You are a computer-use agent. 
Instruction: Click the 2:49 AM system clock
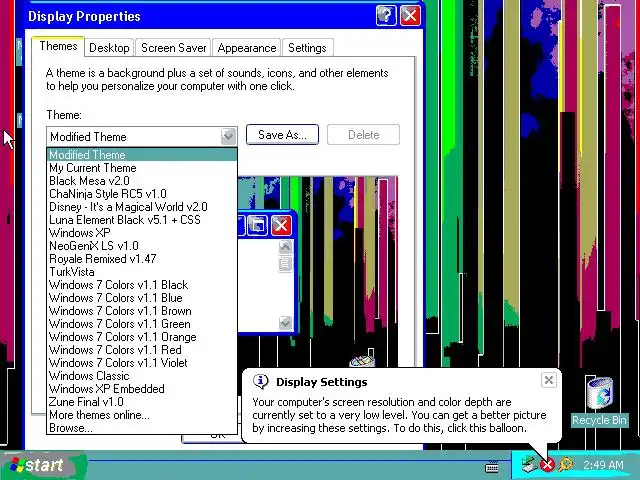(603, 465)
